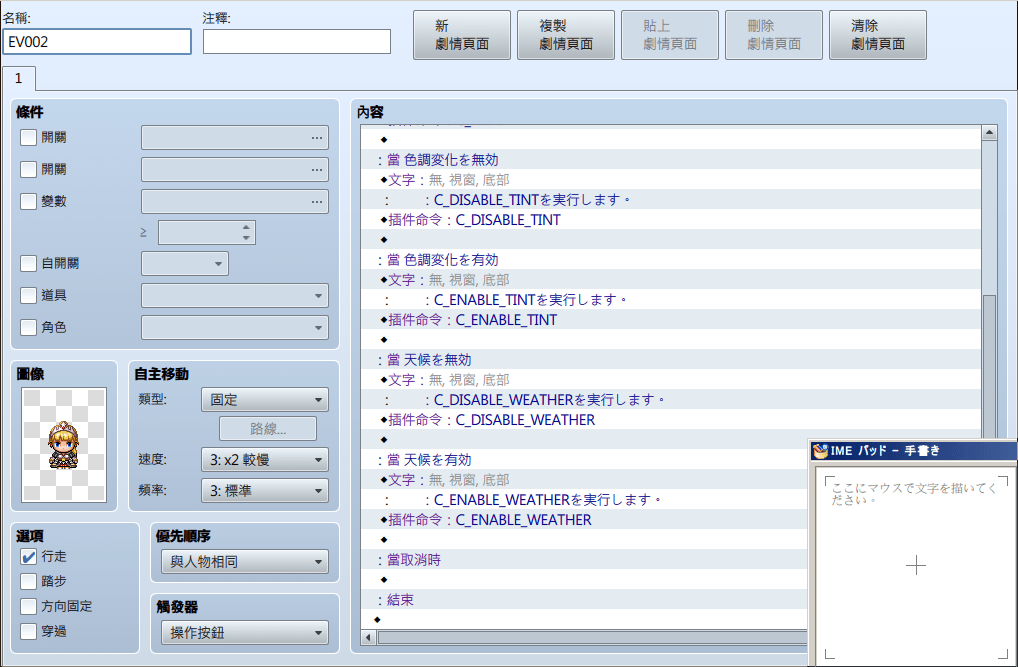Open the second 開關 switch selector ellipsis
1018x667 pixels.
coord(316,170)
